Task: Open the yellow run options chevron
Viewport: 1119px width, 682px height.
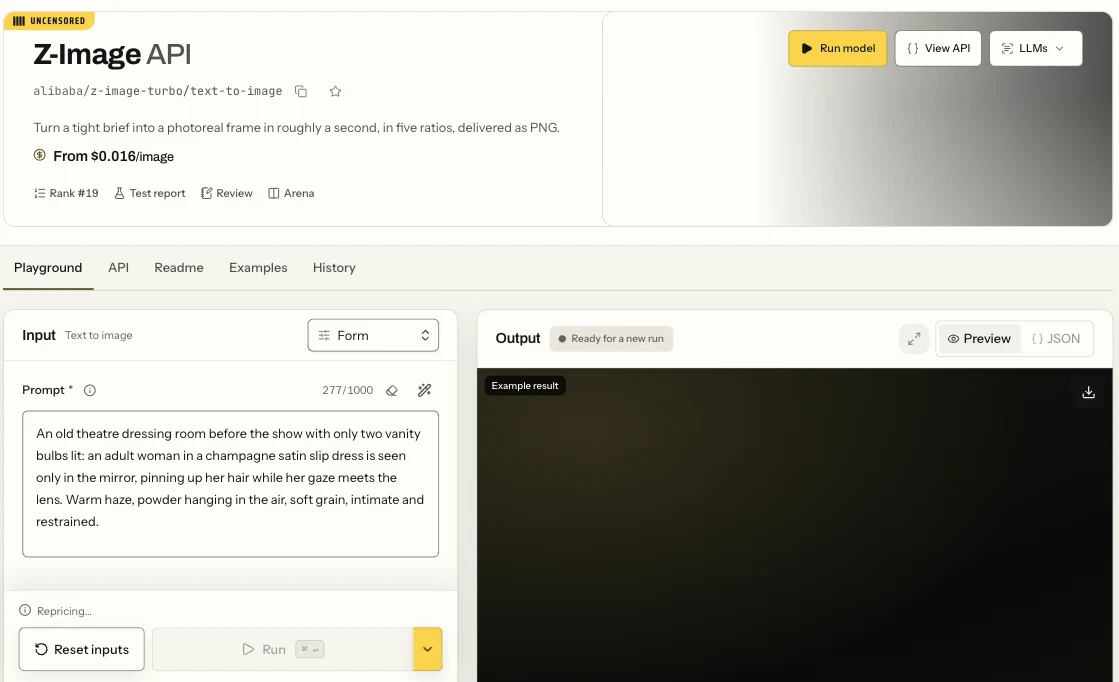Action: pos(427,649)
